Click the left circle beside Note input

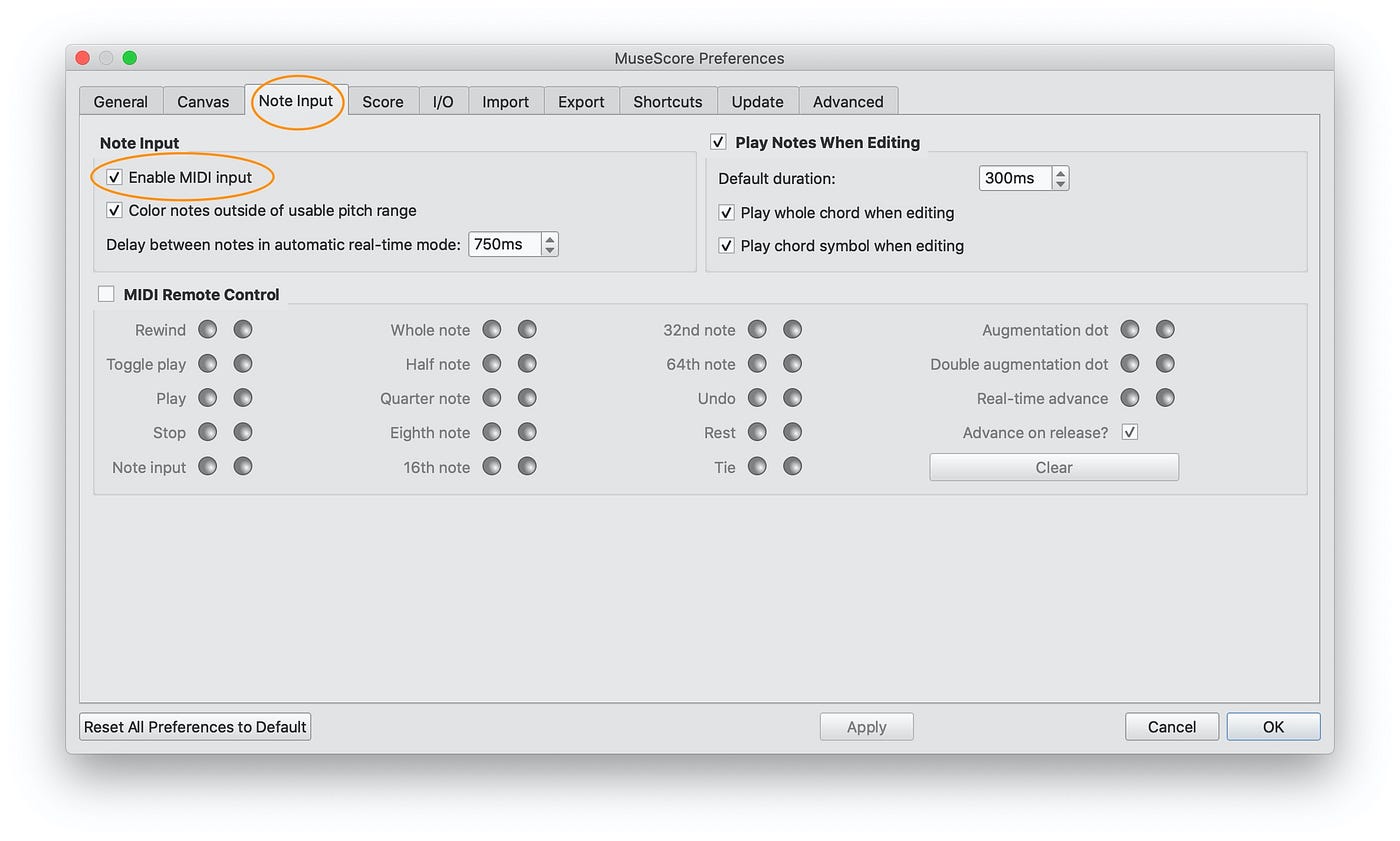click(207, 466)
